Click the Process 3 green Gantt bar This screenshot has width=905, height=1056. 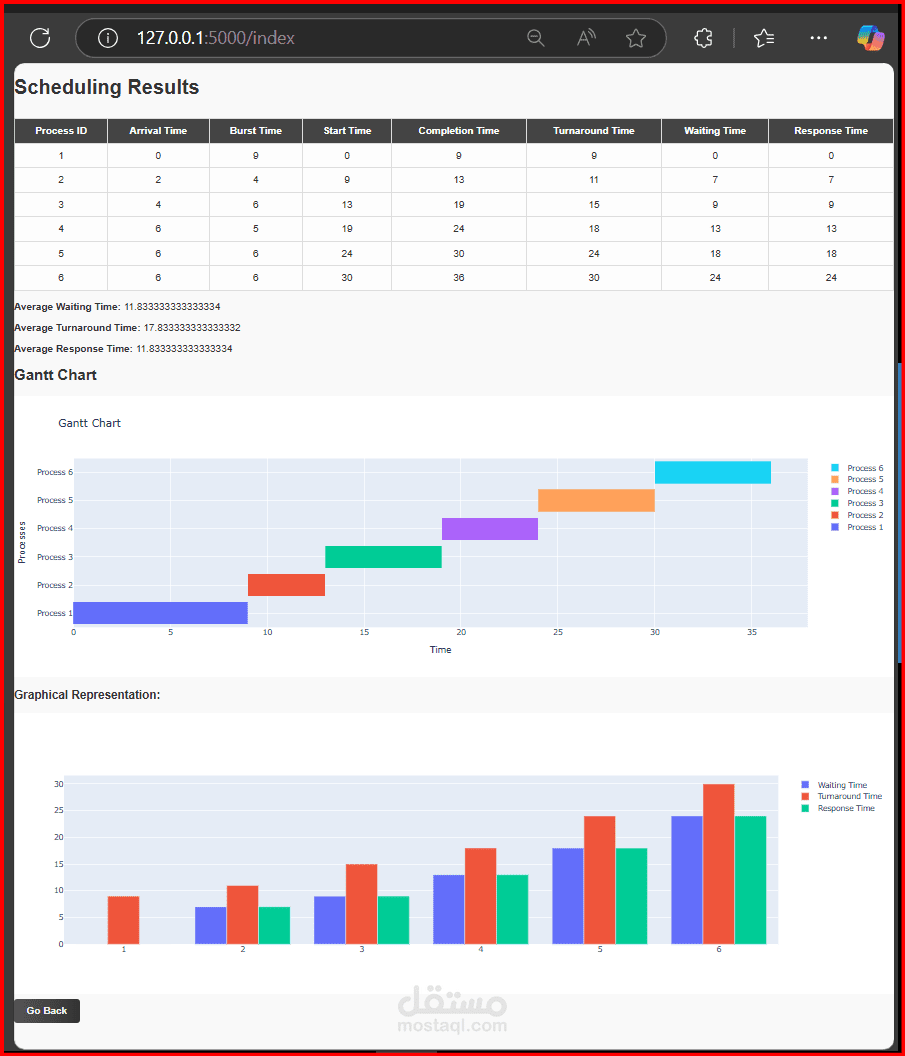coord(383,557)
